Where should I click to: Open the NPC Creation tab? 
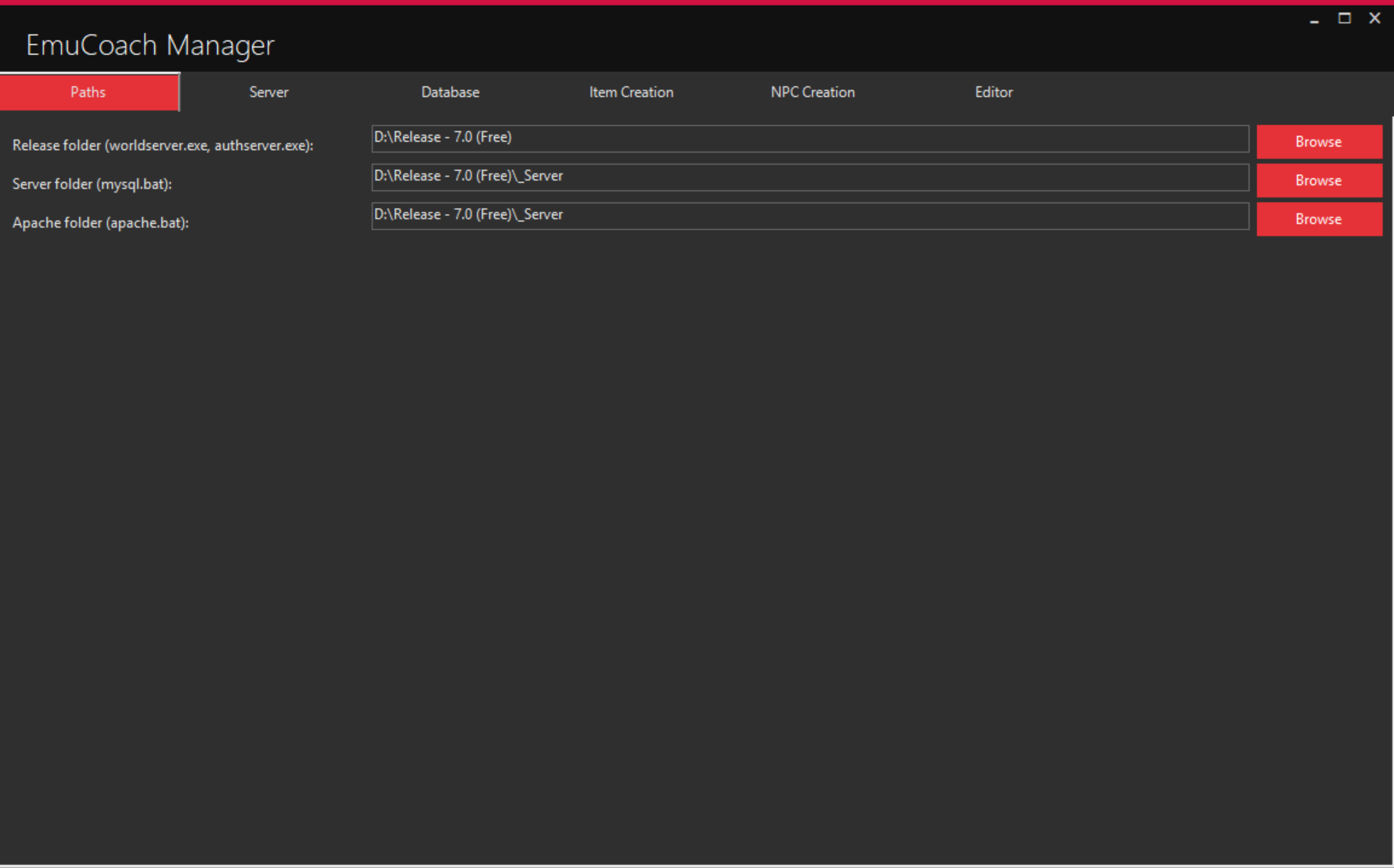coord(812,92)
